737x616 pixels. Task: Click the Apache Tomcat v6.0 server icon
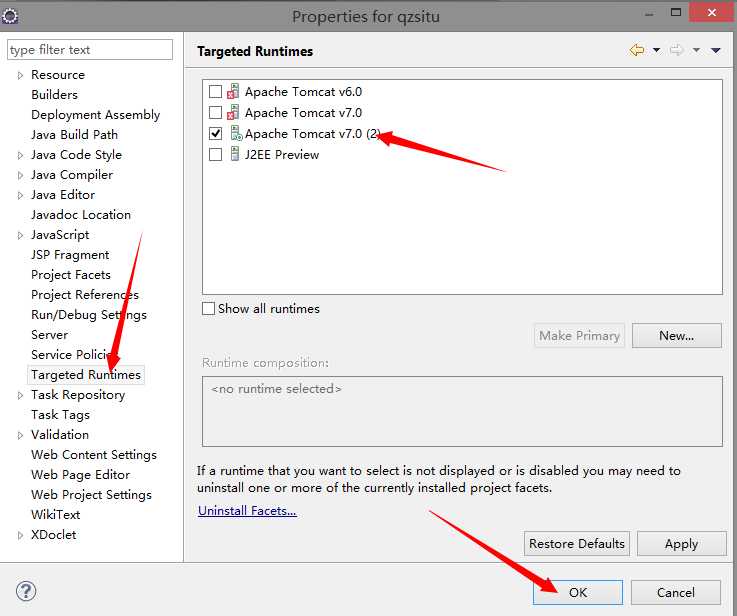tap(233, 91)
